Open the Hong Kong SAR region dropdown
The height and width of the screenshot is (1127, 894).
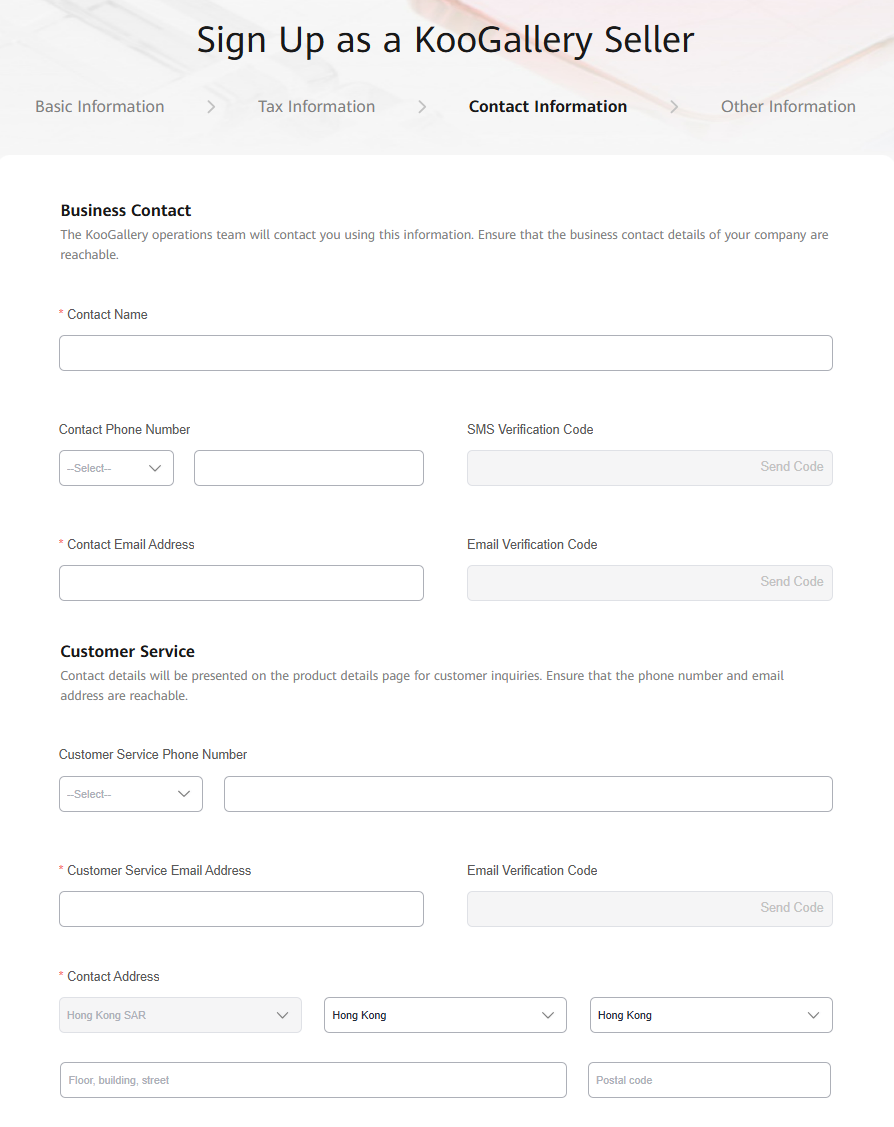pos(180,1015)
